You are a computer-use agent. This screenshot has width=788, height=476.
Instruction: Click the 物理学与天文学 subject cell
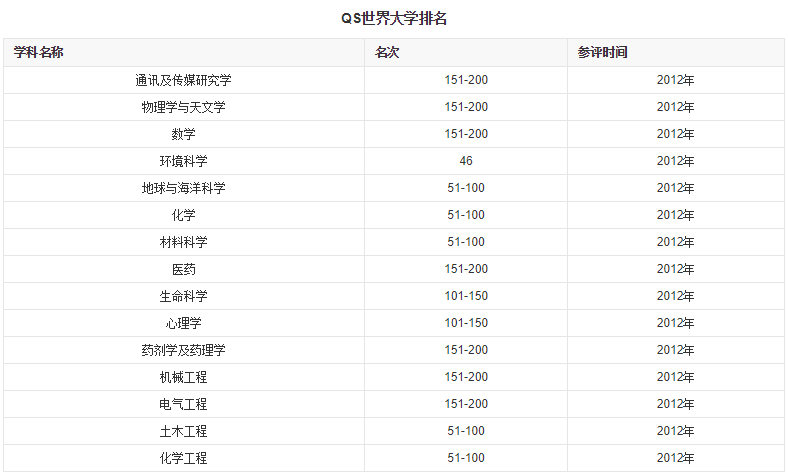183,107
